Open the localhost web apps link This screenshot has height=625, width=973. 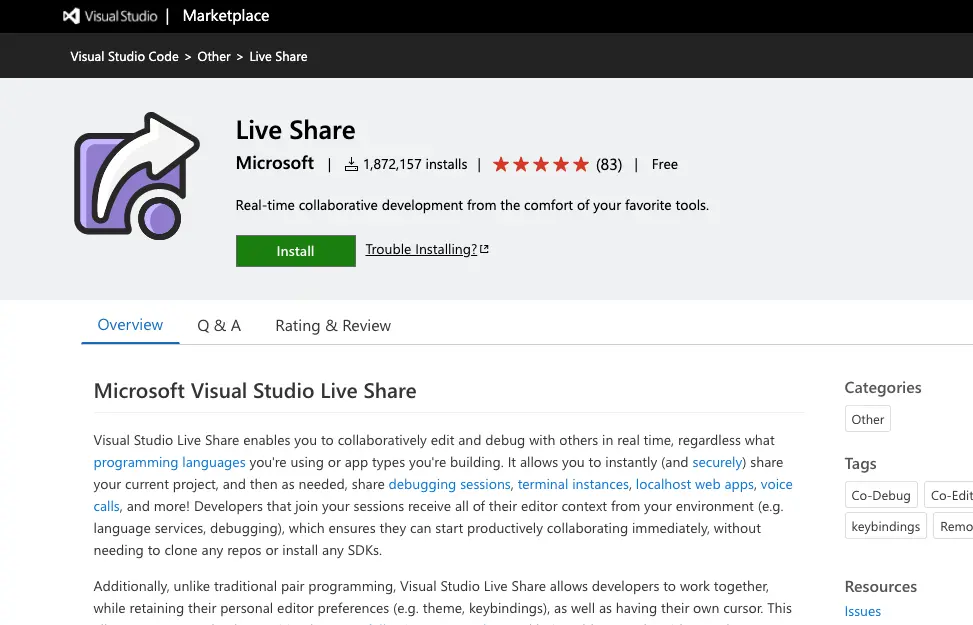point(694,484)
